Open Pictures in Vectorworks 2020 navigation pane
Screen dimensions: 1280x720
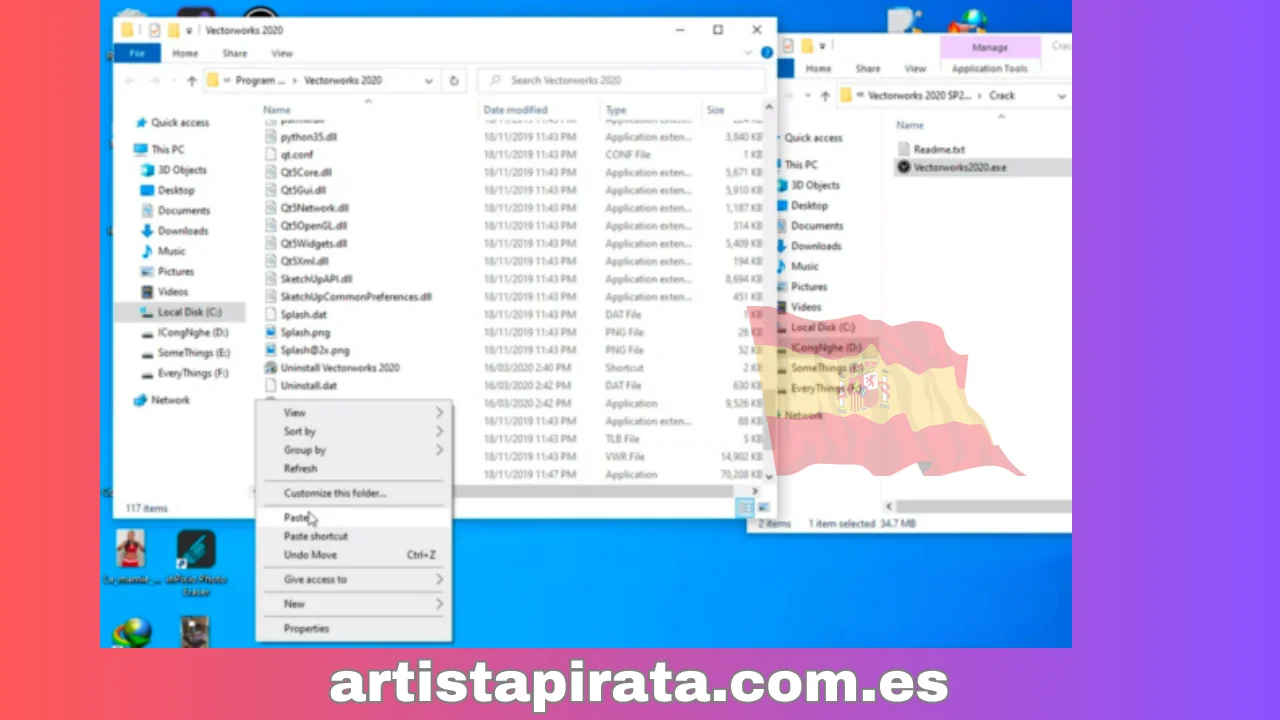coord(167,272)
